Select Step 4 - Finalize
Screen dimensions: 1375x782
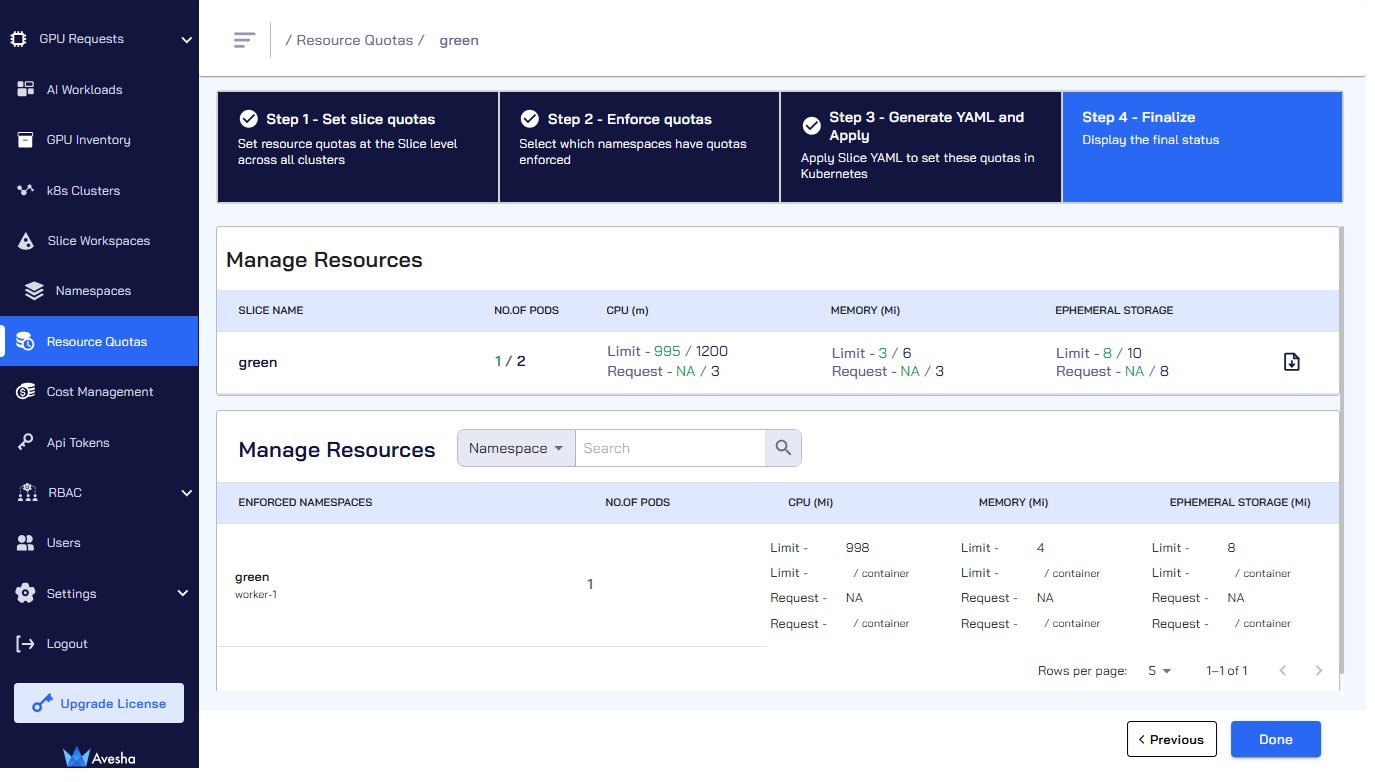pyautogui.click(x=1202, y=147)
